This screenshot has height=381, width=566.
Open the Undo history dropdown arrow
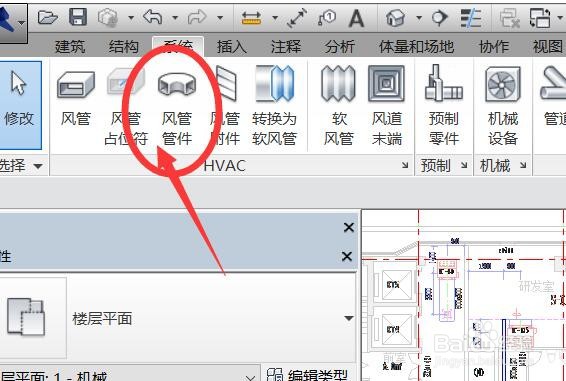point(175,17)
